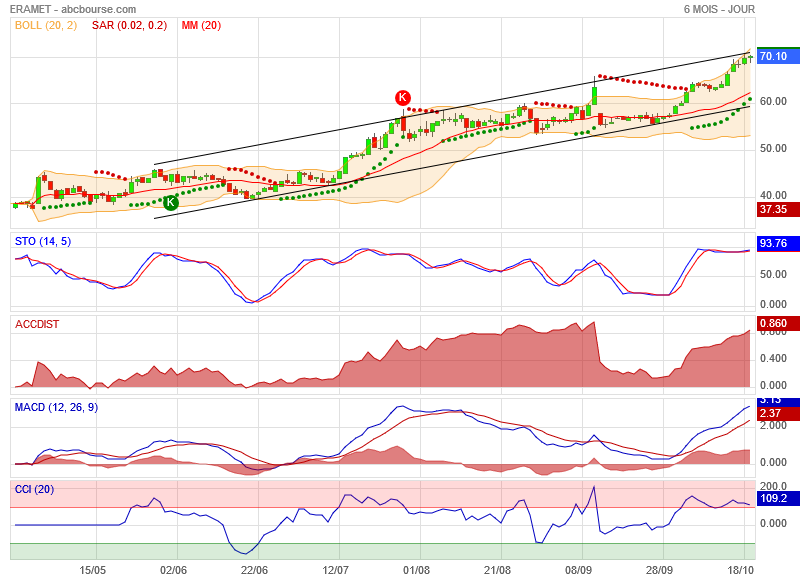Click the red 37.35 price tag
This screenshot has width=800, height=580.
[x=778, y=209]
